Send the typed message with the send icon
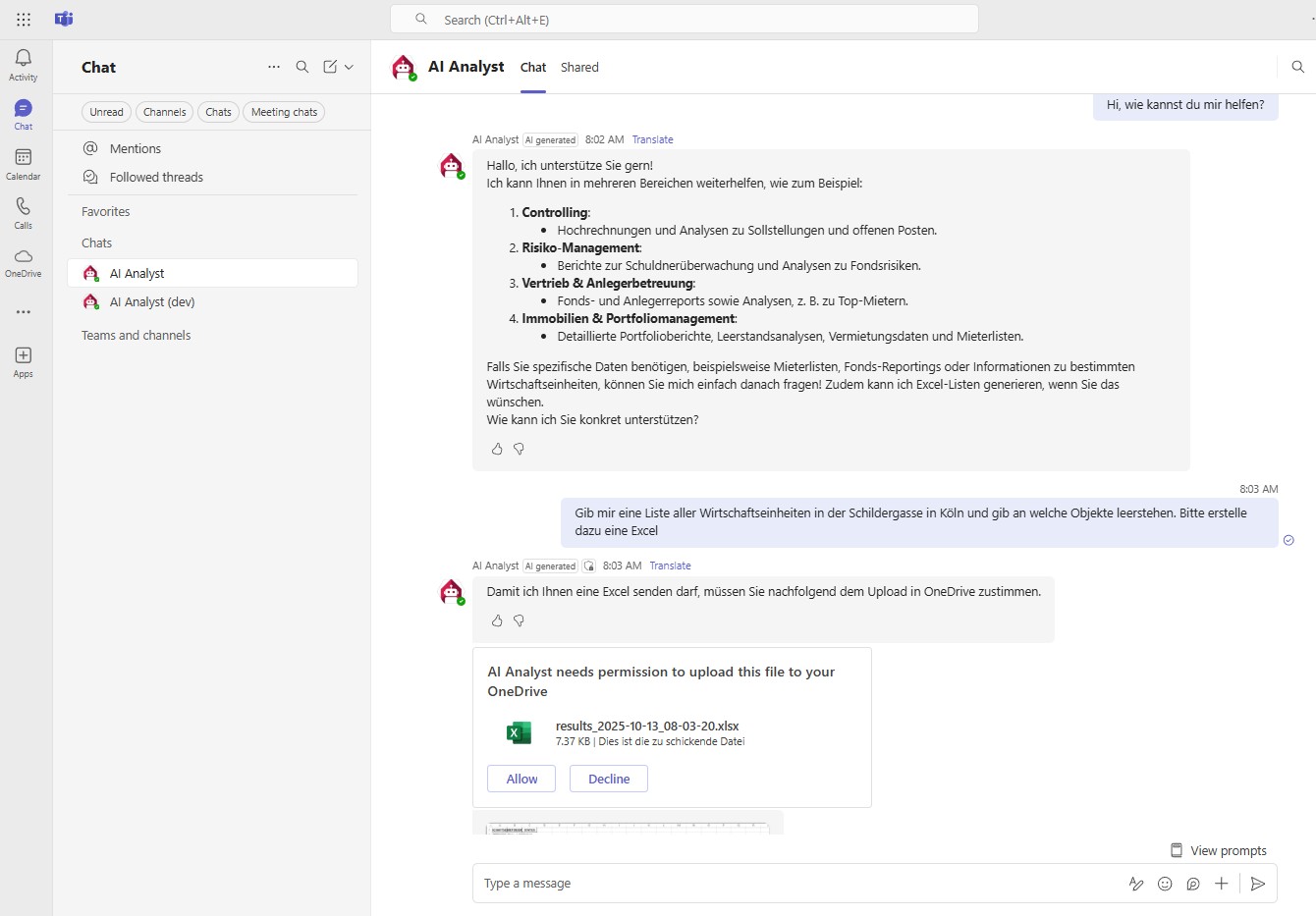1316x916 pixels. [x=1258, y=884]
